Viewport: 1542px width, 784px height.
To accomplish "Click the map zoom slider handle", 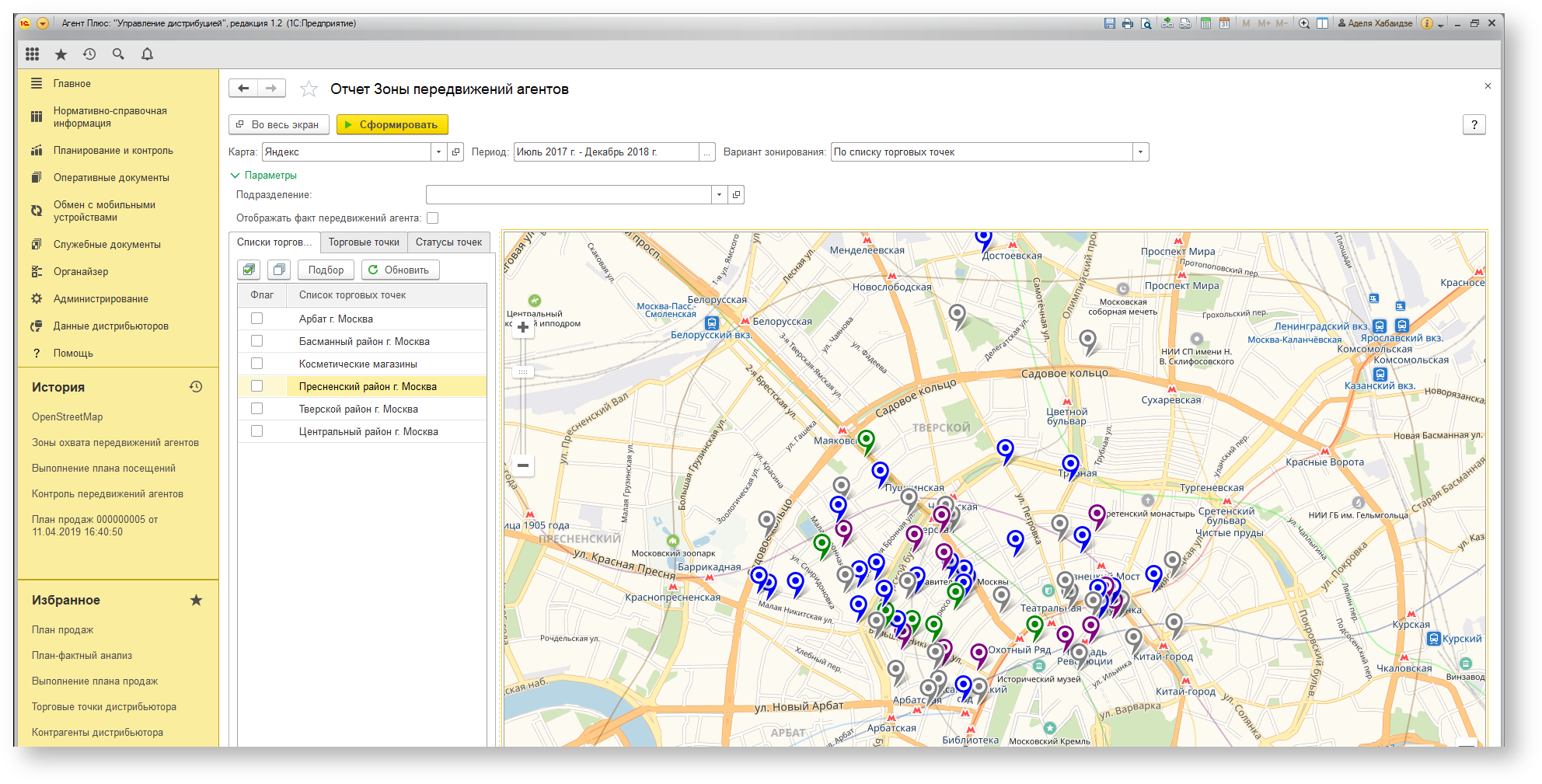I will (523, 372).
